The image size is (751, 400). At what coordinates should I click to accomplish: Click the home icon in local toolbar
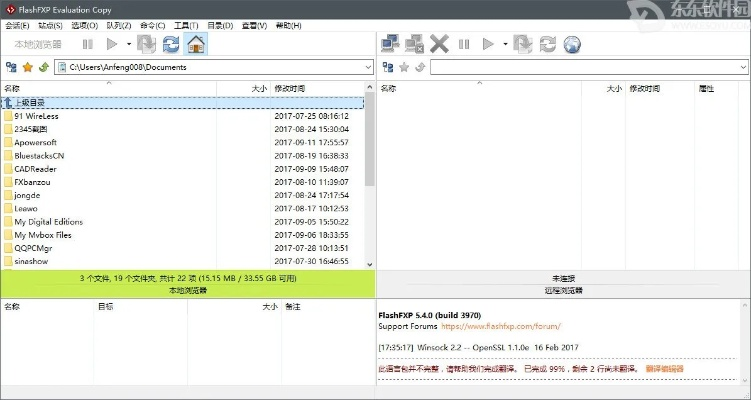point(196,44)
